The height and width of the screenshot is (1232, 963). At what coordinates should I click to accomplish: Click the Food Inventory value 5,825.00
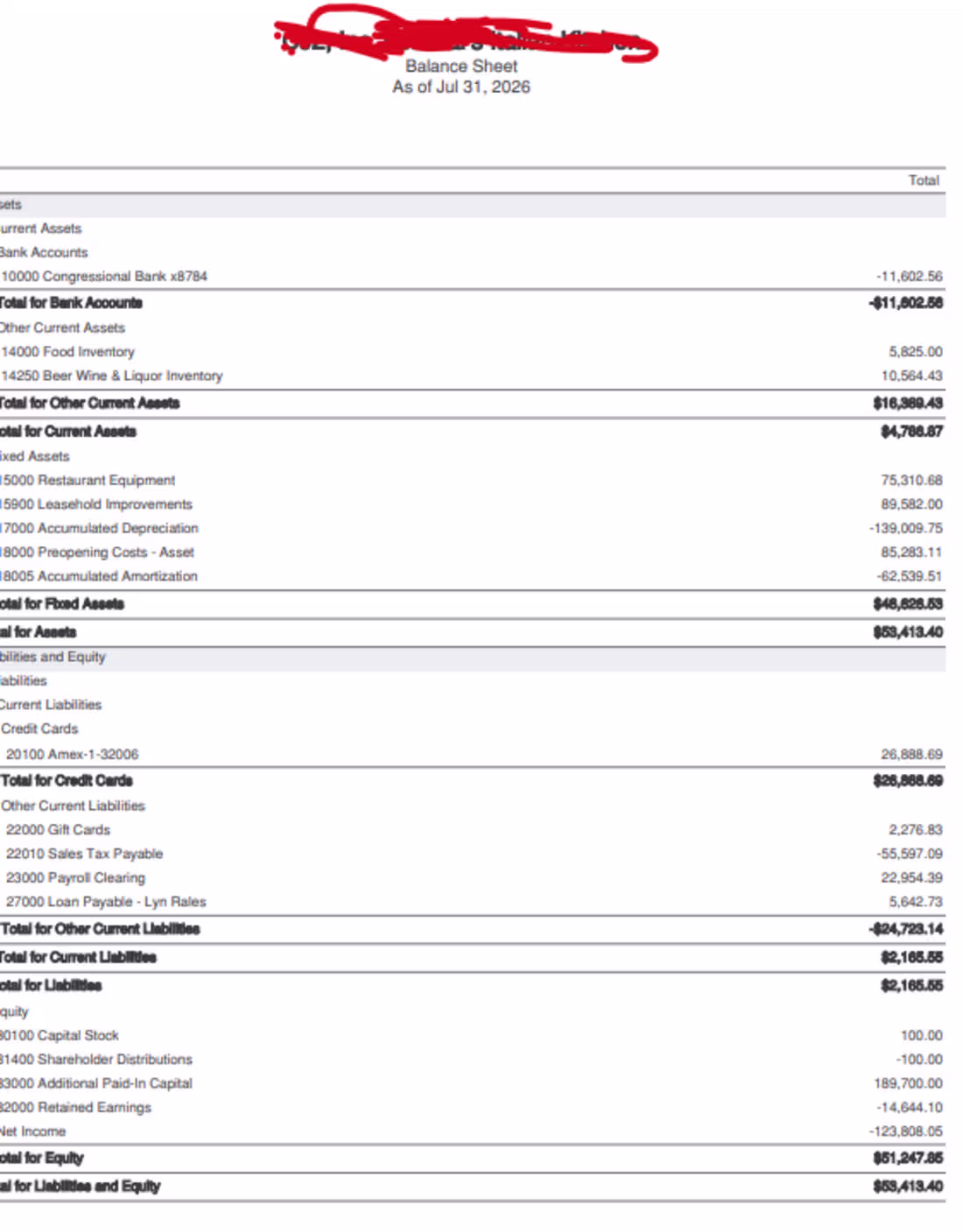(x=916, y=352)
